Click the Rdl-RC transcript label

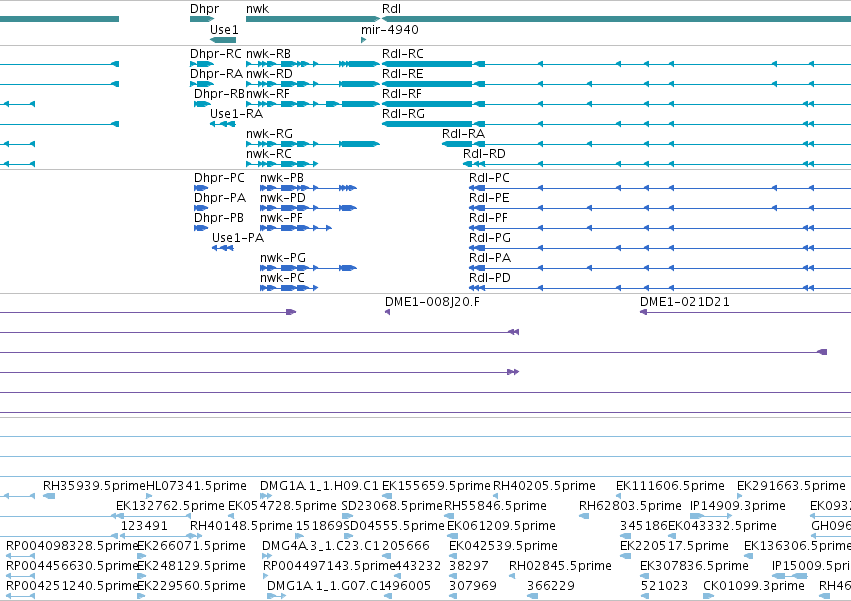pos(403,54)
